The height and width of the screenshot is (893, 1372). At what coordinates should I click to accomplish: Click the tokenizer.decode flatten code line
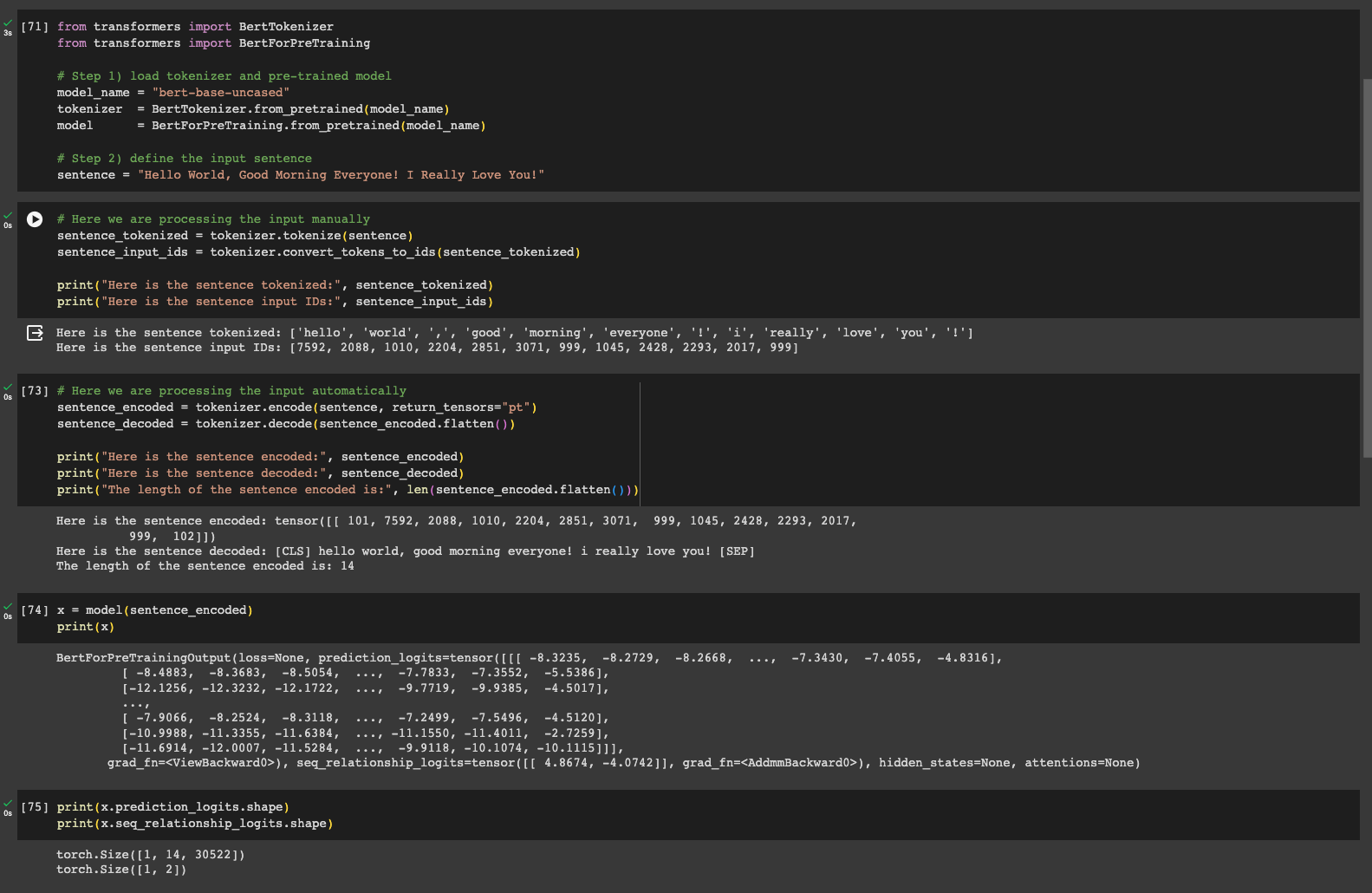click(x=286, y=424)
